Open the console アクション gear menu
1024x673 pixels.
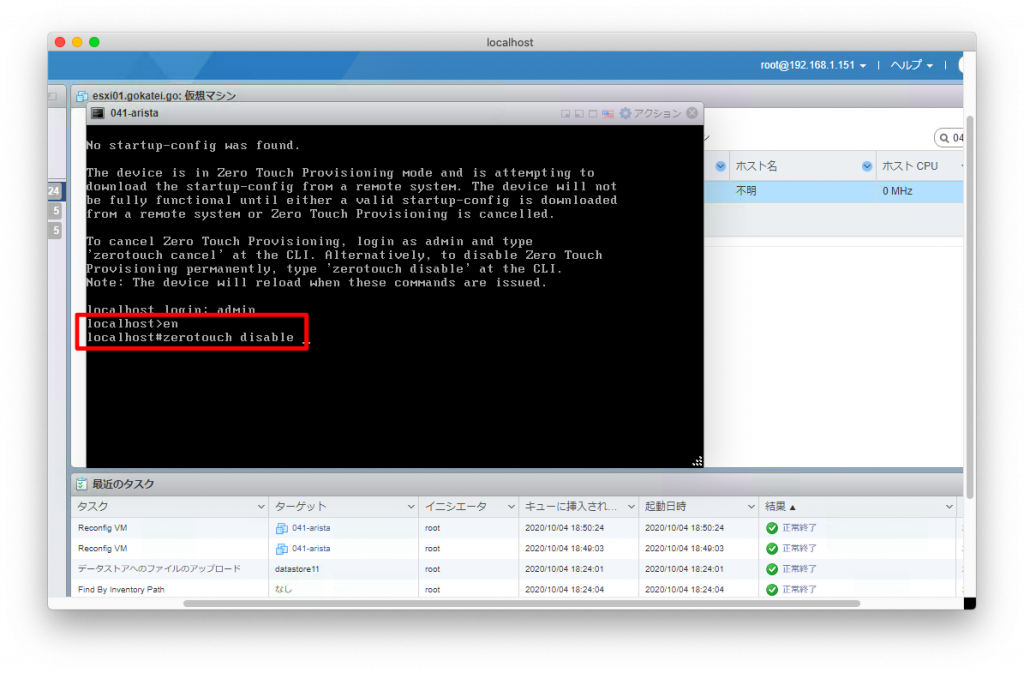[626, 113]
